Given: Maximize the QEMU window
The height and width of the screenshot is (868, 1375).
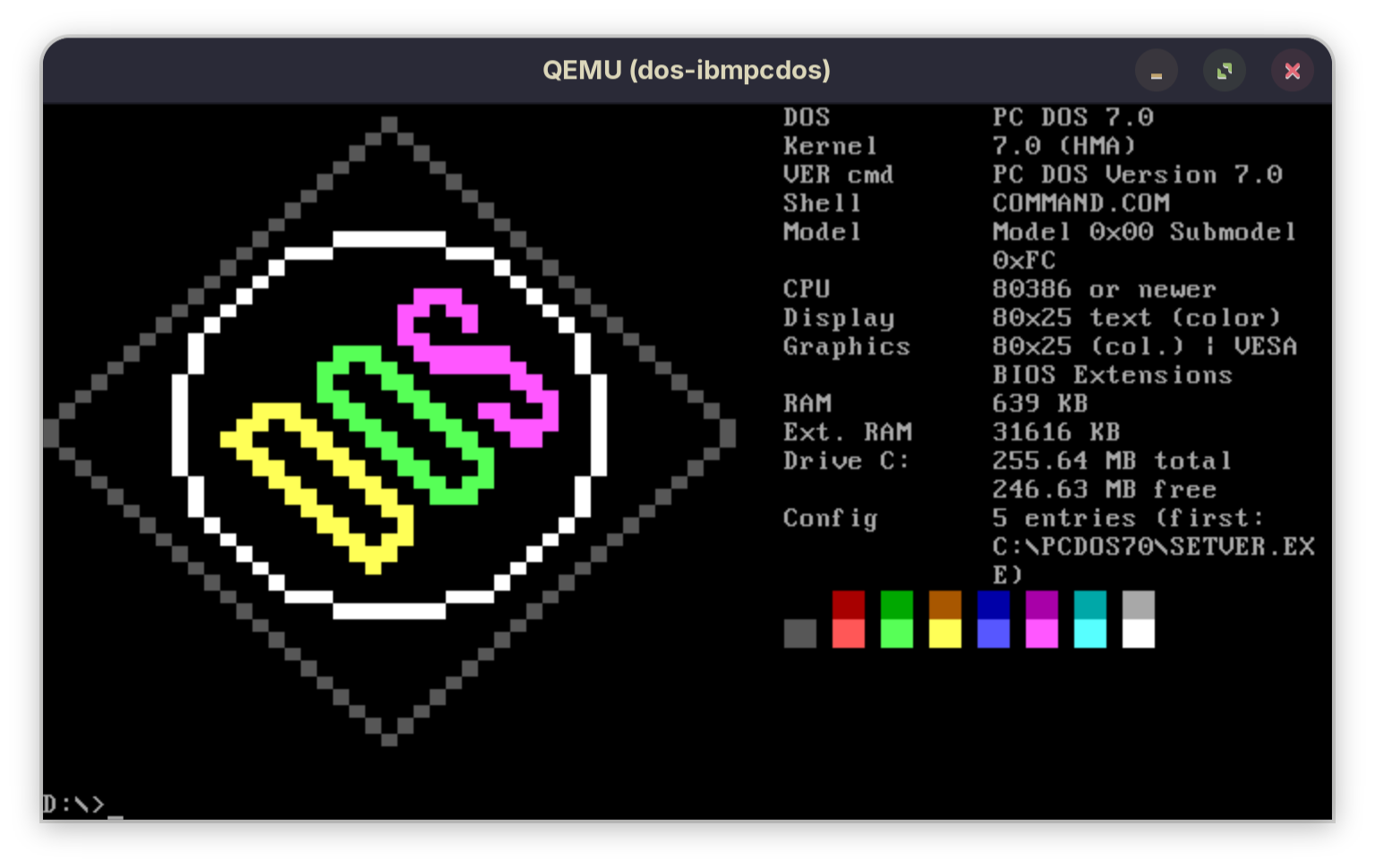Looking at the screenshot, I should [1224, 71].
